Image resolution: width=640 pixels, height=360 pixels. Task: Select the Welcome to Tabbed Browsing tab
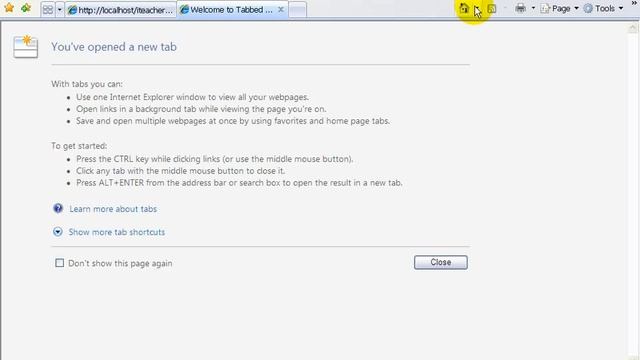pos(227,9)
